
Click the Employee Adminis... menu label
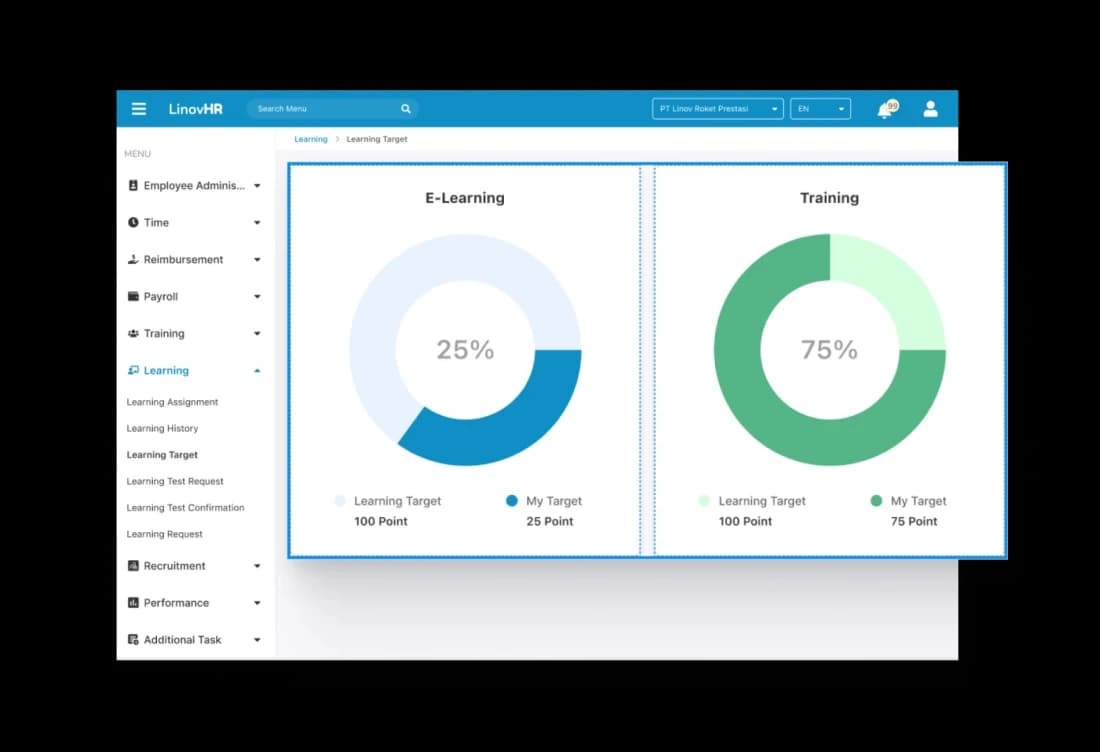[194, 185]
